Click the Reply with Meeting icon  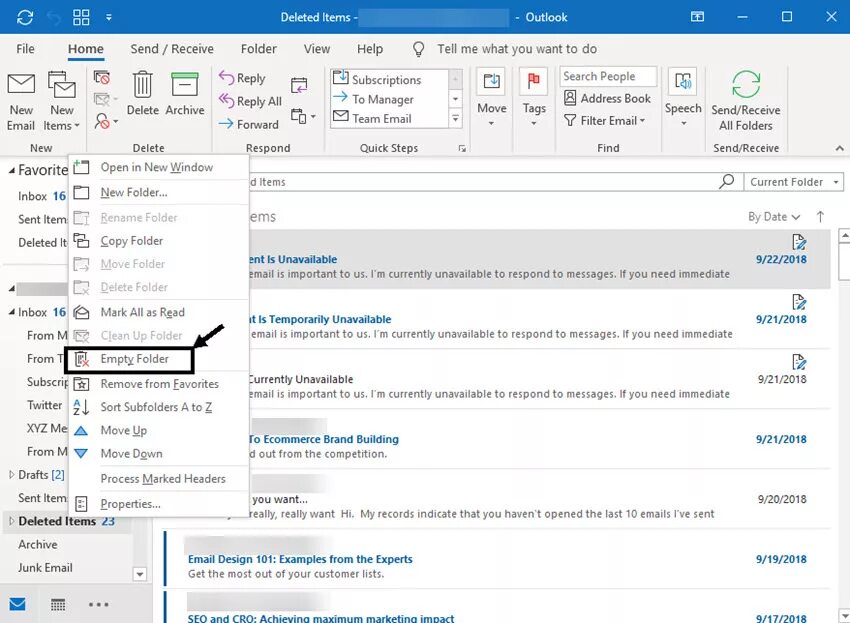point(299,85)
